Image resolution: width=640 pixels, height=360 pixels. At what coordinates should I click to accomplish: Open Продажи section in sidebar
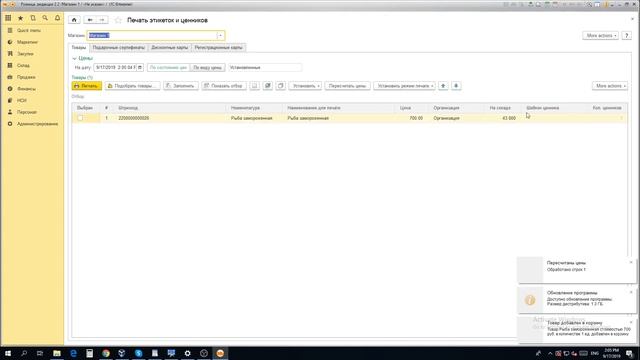tap(26, 77)
